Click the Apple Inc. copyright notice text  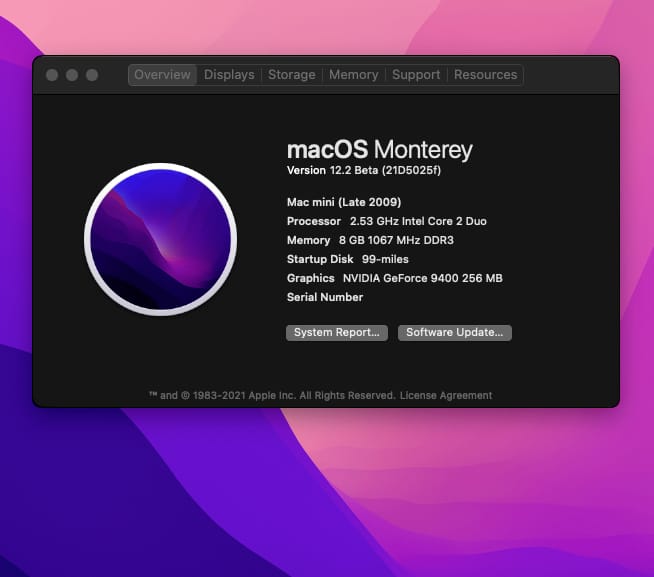pos(272,395)
